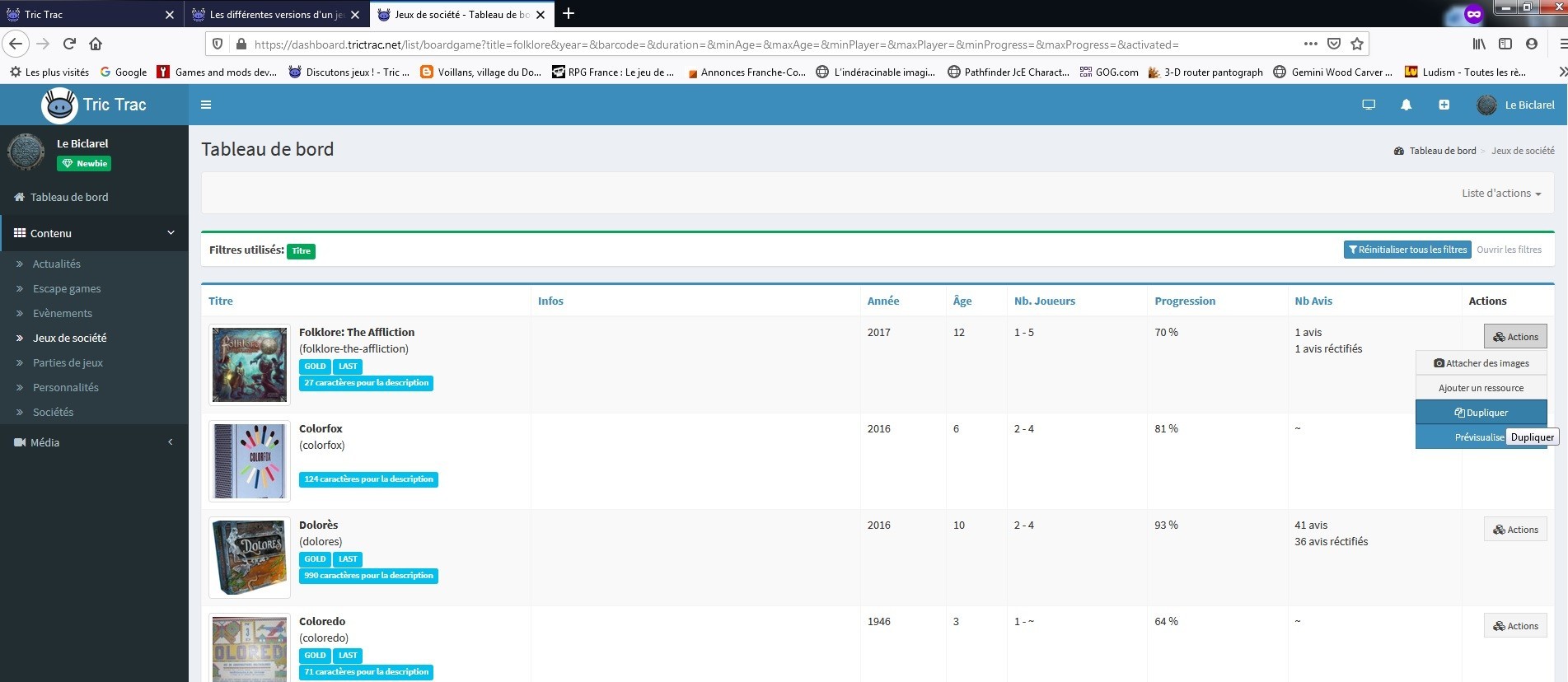The width and height of the screenshot is (1568, 682).
Task: Toggle hamburger sidebar menu in Tric Trac header
Action: tap(206, 105)
